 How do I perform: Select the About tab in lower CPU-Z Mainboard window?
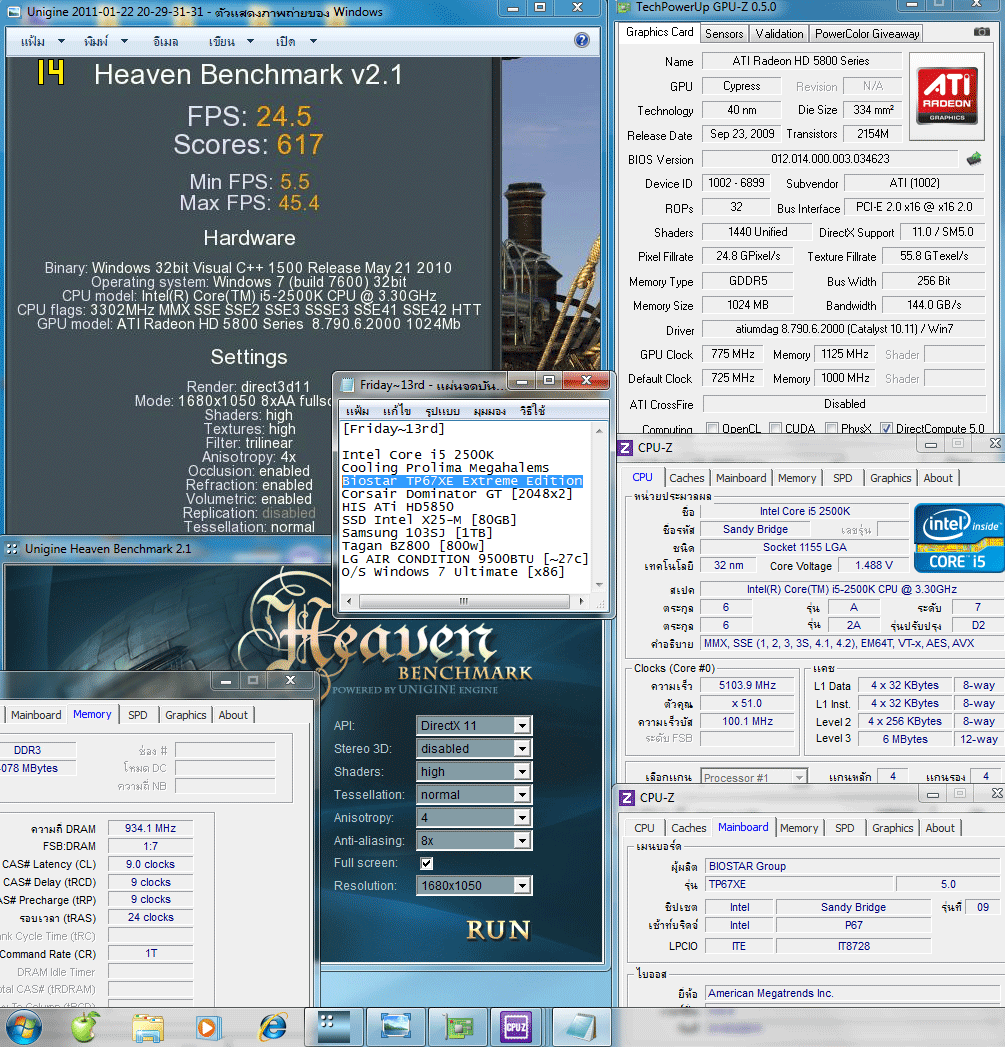pos(940,828)
